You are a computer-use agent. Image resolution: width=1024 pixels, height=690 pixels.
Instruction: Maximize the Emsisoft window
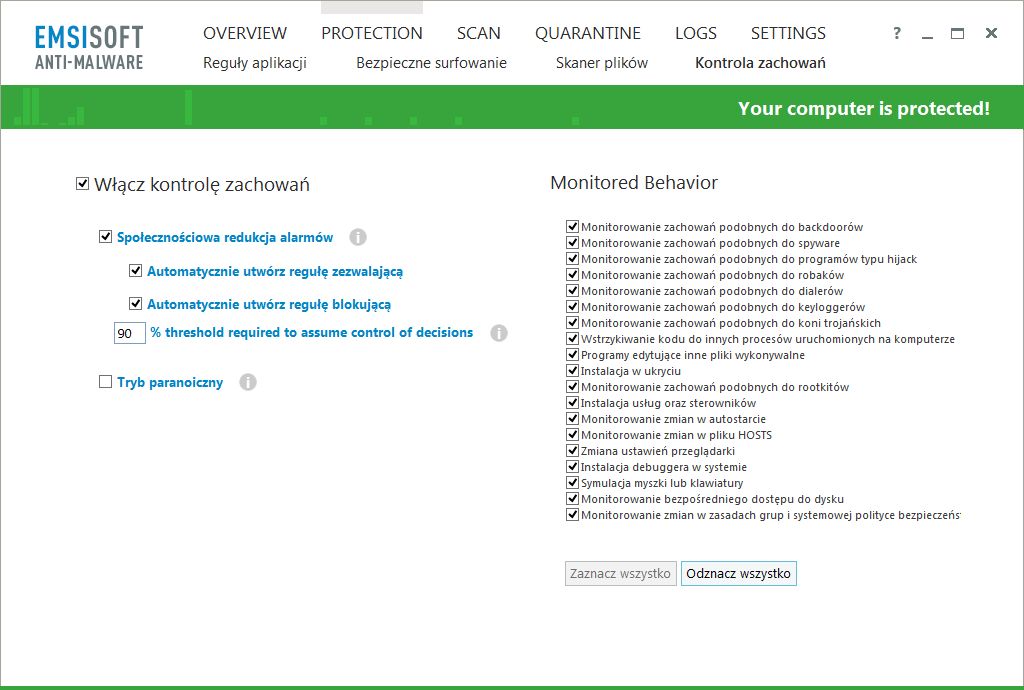coord(957,34)
